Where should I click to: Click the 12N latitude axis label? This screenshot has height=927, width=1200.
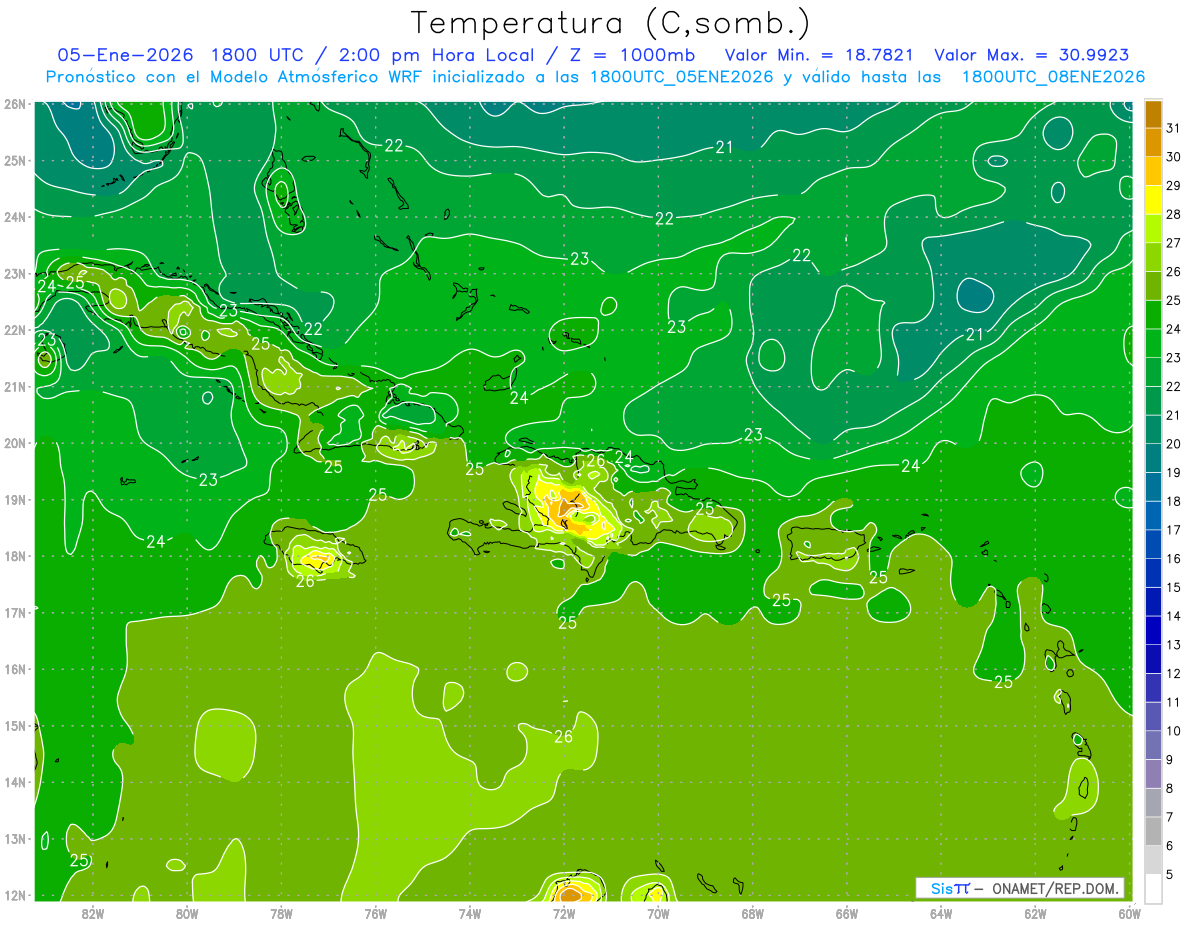click(14, 895)
